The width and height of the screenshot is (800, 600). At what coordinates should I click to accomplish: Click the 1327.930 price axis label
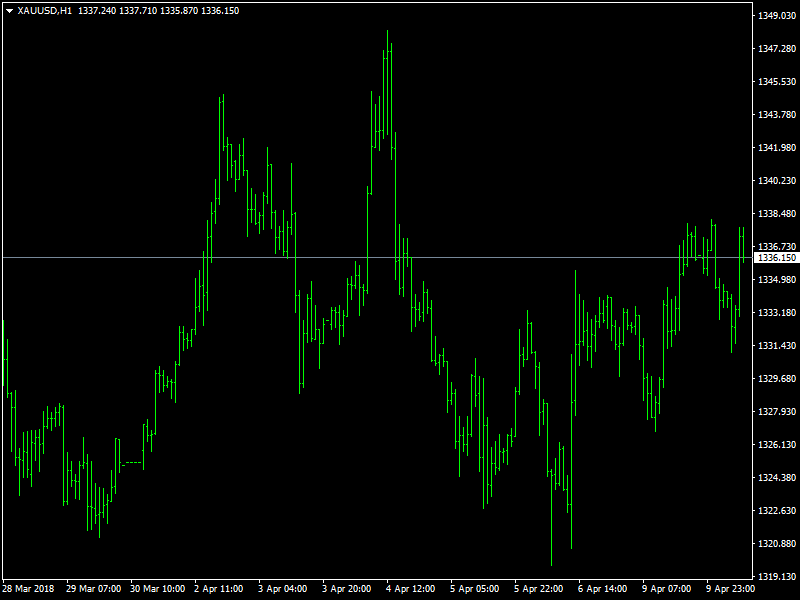[777, 412]
